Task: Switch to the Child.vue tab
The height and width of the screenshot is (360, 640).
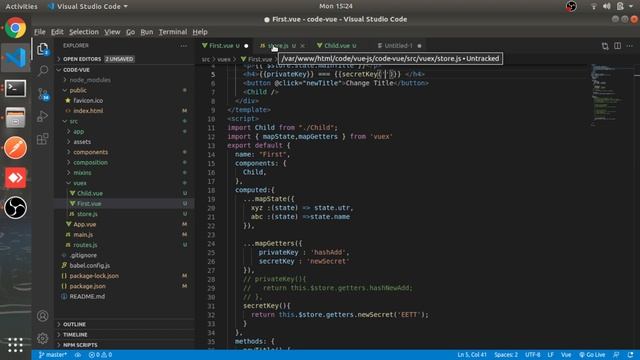Action: 336,46
